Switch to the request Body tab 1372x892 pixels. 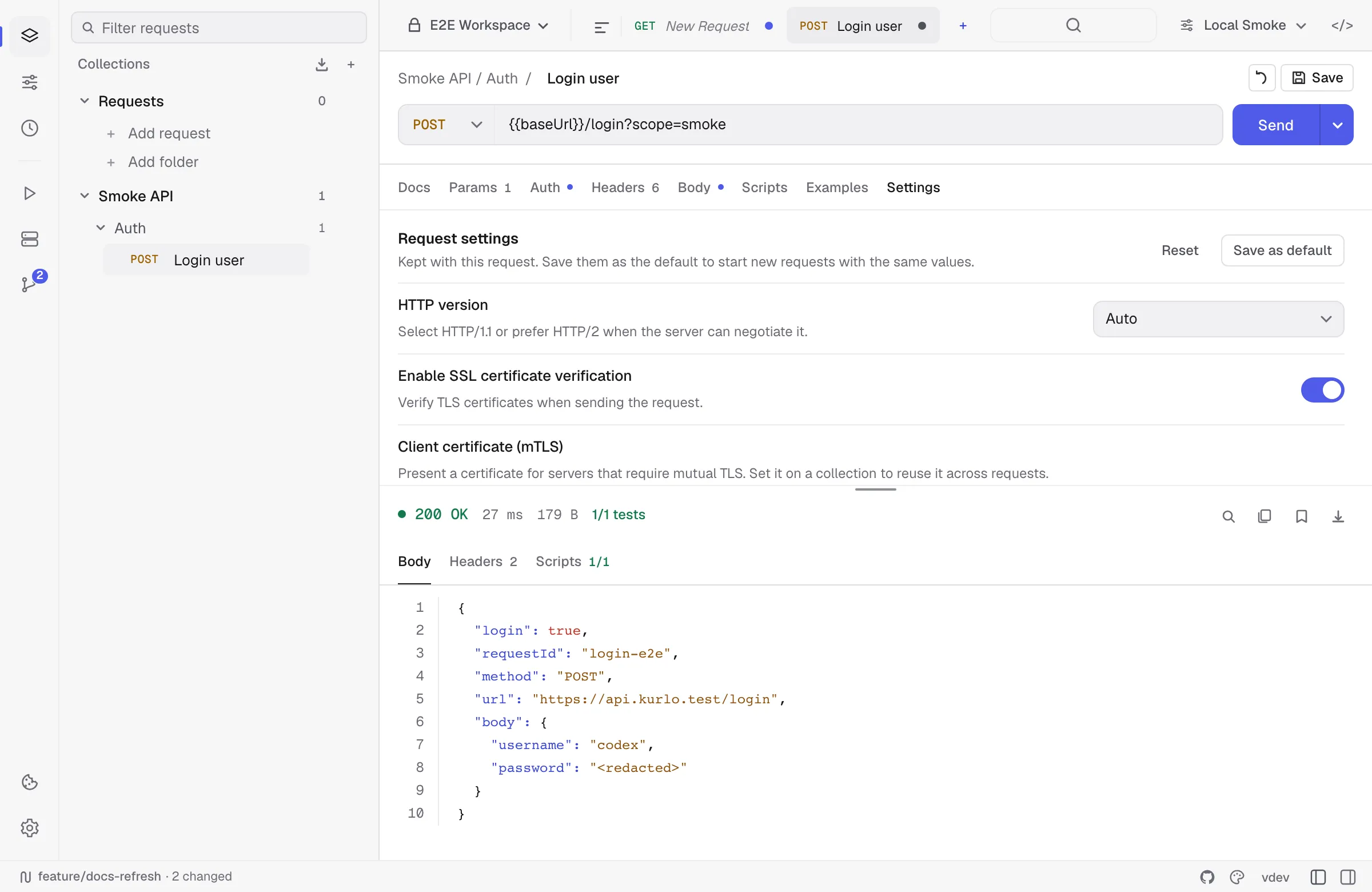pos(700,188)
